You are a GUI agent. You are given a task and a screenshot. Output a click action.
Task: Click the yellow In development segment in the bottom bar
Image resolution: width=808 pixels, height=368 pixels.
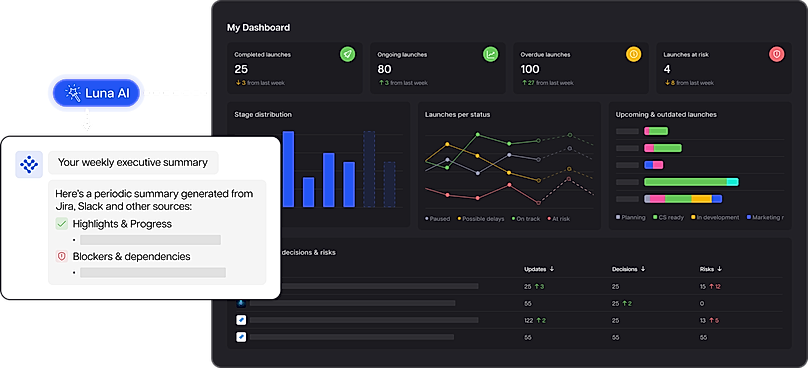(x=701, y=198)
